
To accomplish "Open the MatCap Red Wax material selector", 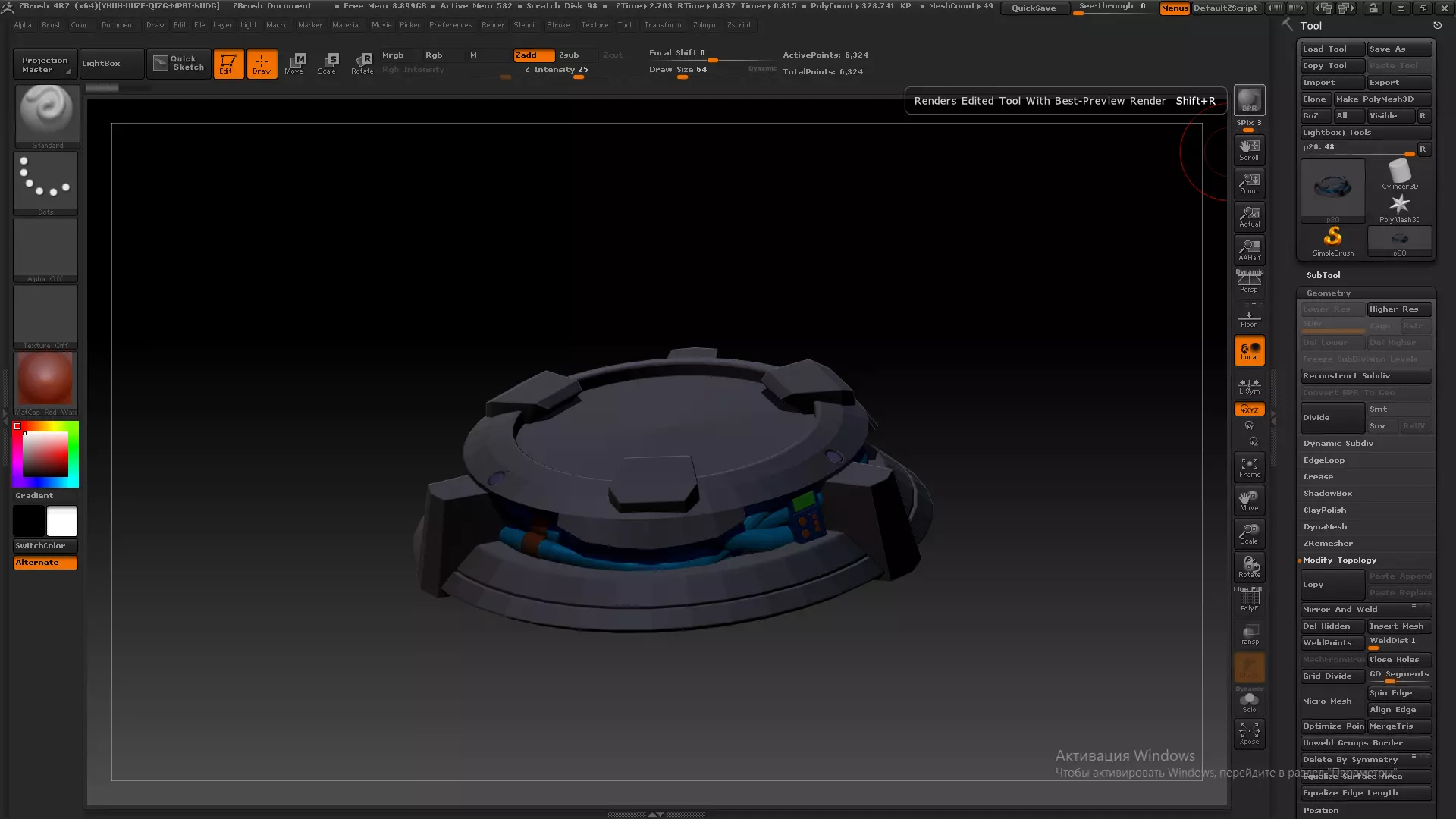I will click(45, 384).
